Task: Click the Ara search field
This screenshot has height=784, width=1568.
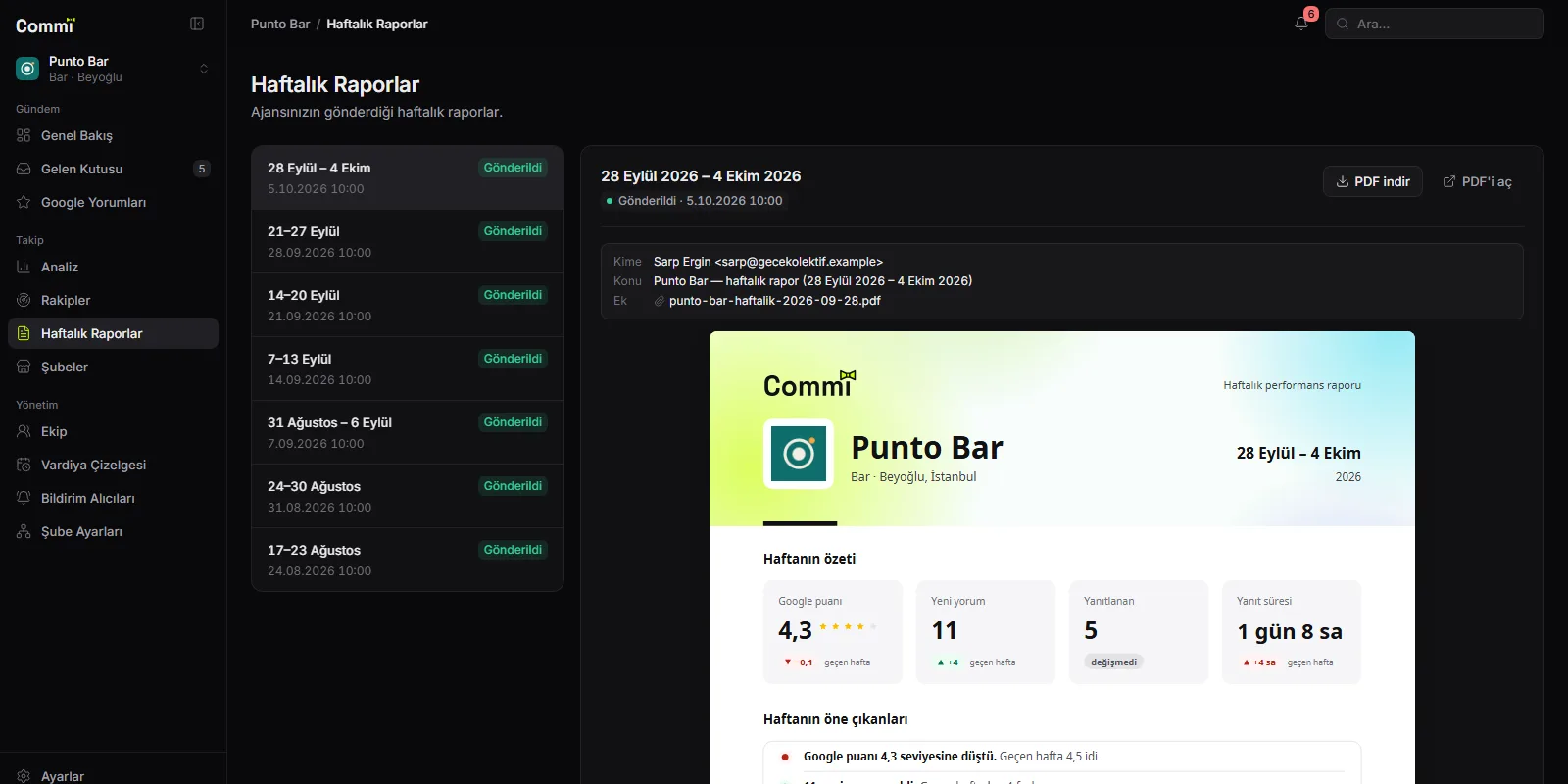Action: [x=1435, y=24]
